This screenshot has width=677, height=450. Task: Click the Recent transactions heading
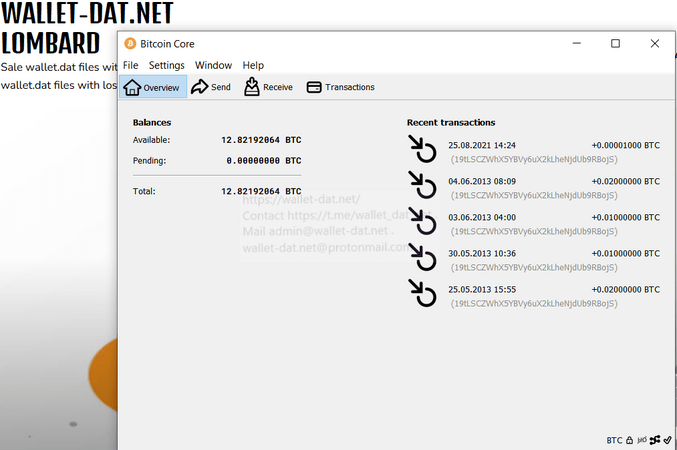(451, 123)
